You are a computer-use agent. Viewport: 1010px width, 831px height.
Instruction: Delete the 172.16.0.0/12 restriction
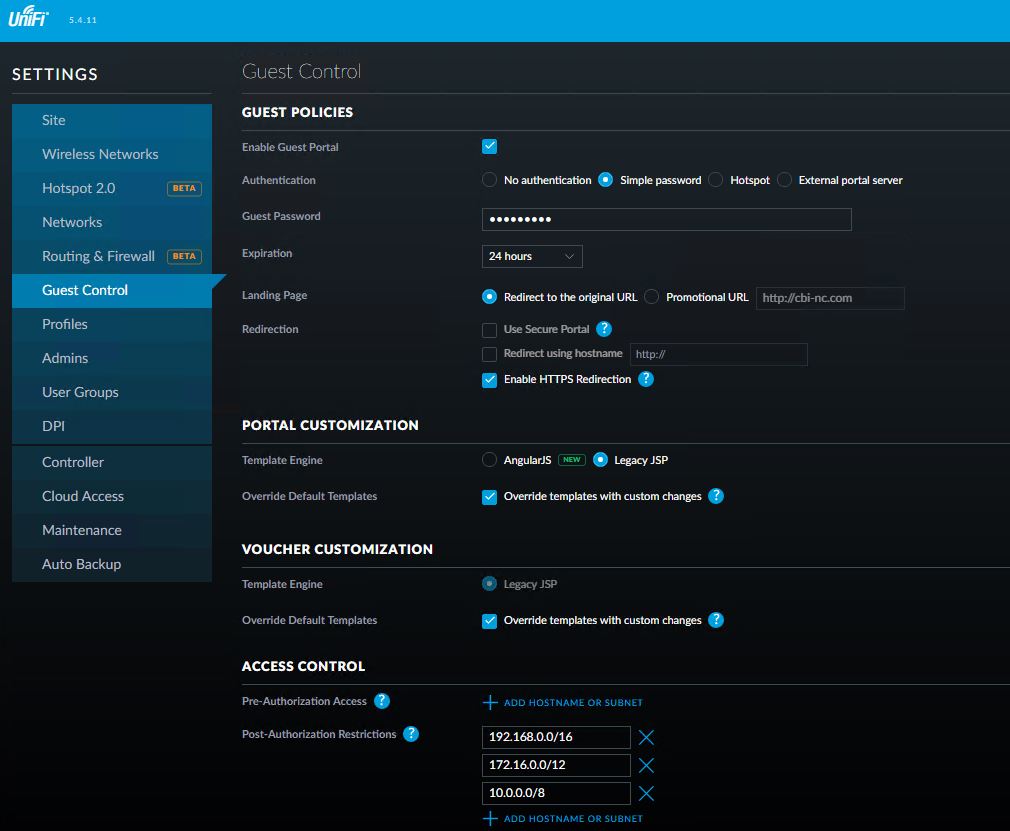[647, 765]
